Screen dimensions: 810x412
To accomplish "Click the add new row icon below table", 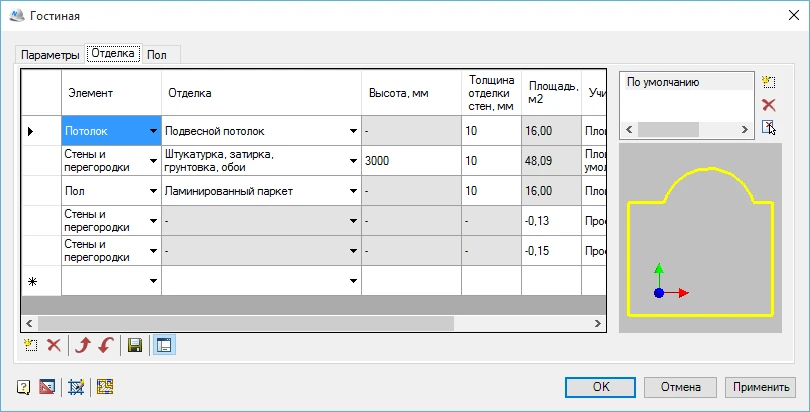I will pyautogui.click(x=30, y=345).
